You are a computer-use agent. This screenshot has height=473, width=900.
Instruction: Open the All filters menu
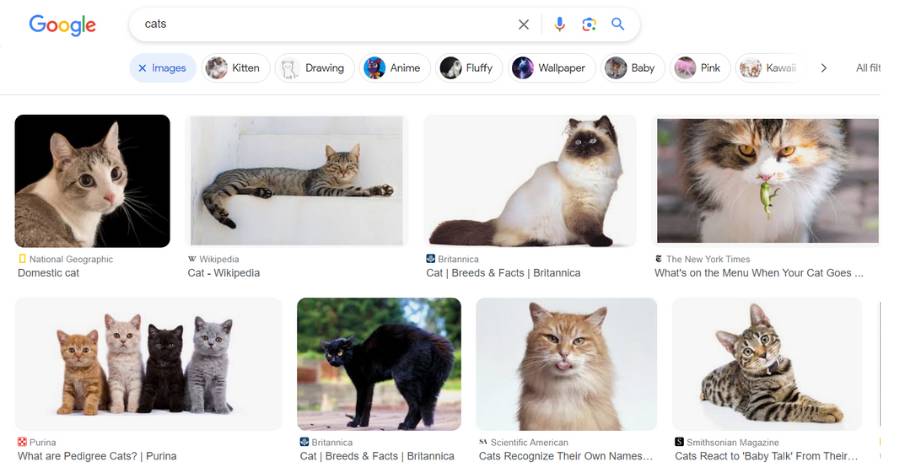coord(868,68)
